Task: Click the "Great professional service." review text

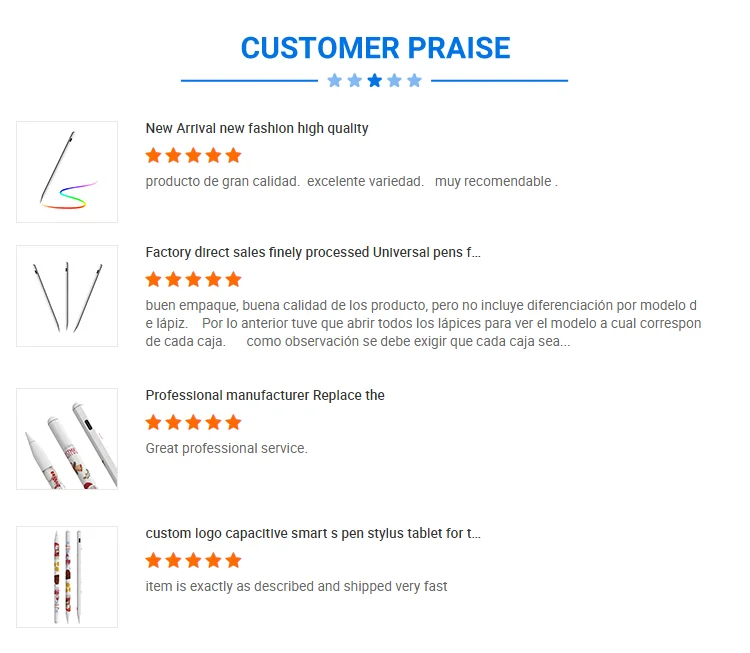Action: pos(227,448)
